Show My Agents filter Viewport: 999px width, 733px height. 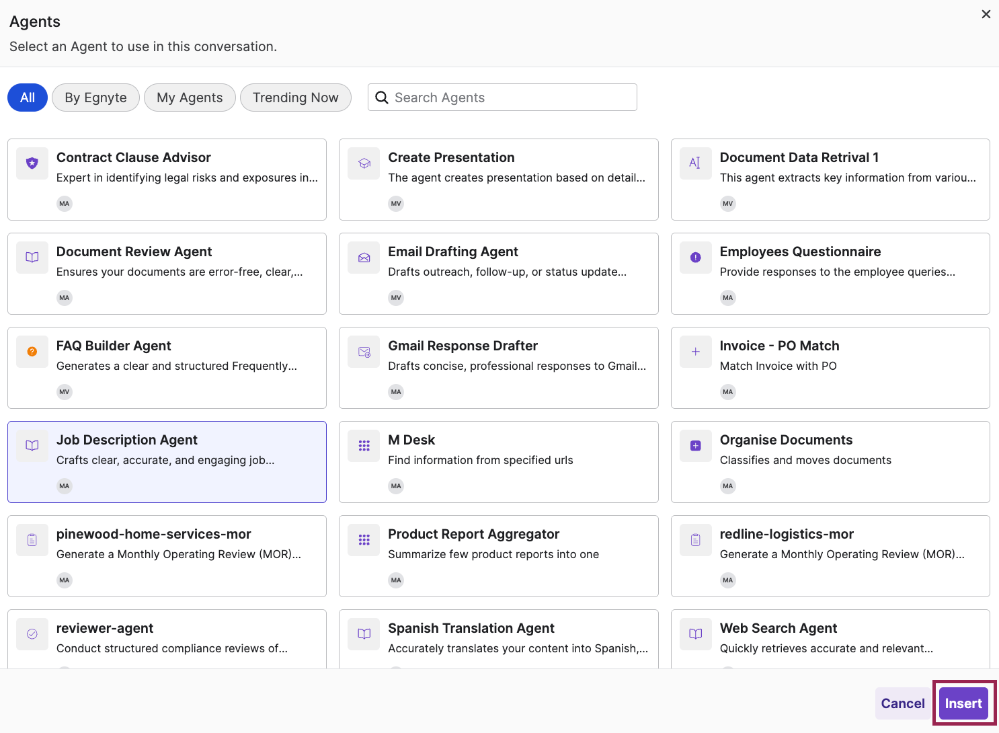click(190, 98)
